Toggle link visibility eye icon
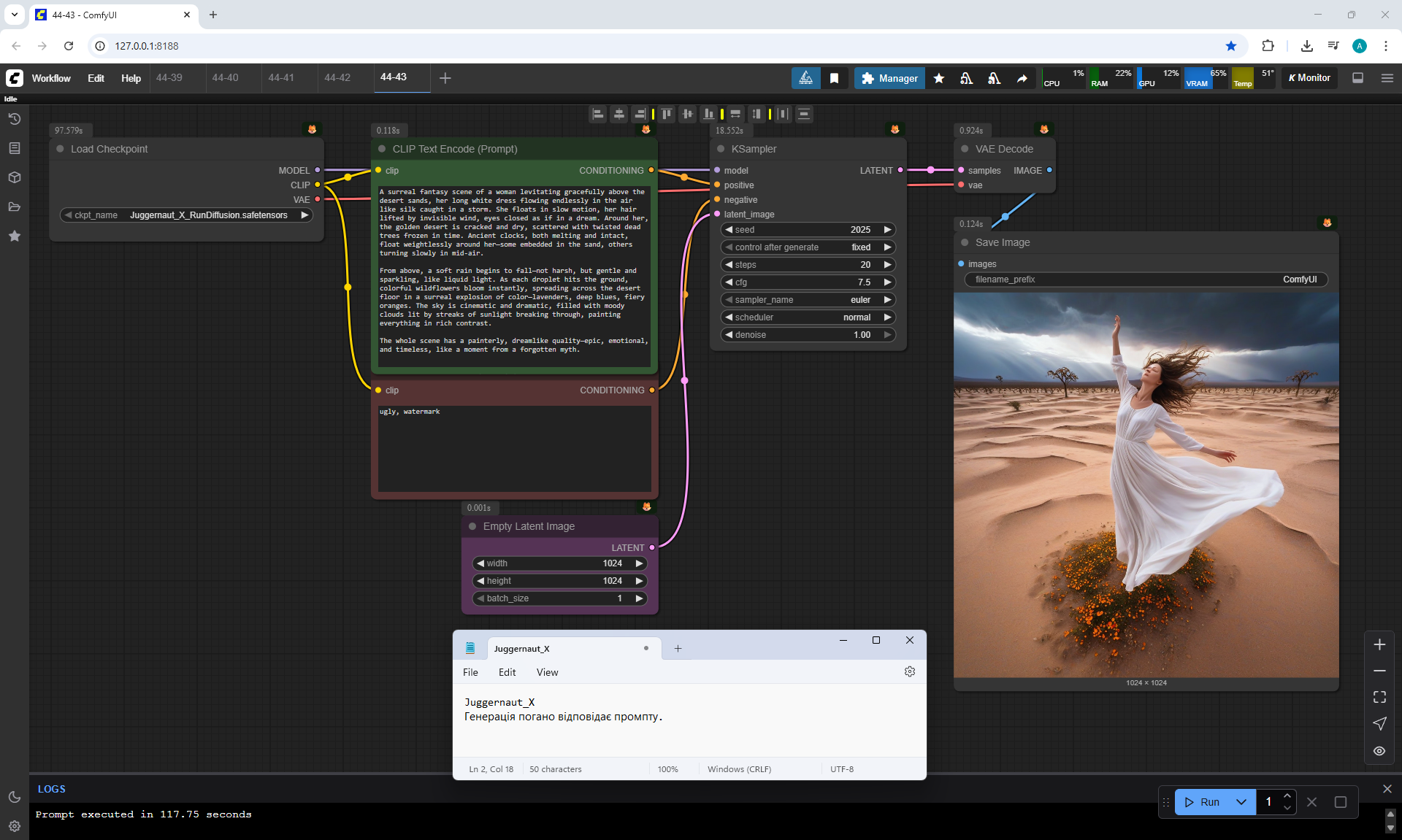This screenshot has width=1402, height=840. (x=1379, y=750)
